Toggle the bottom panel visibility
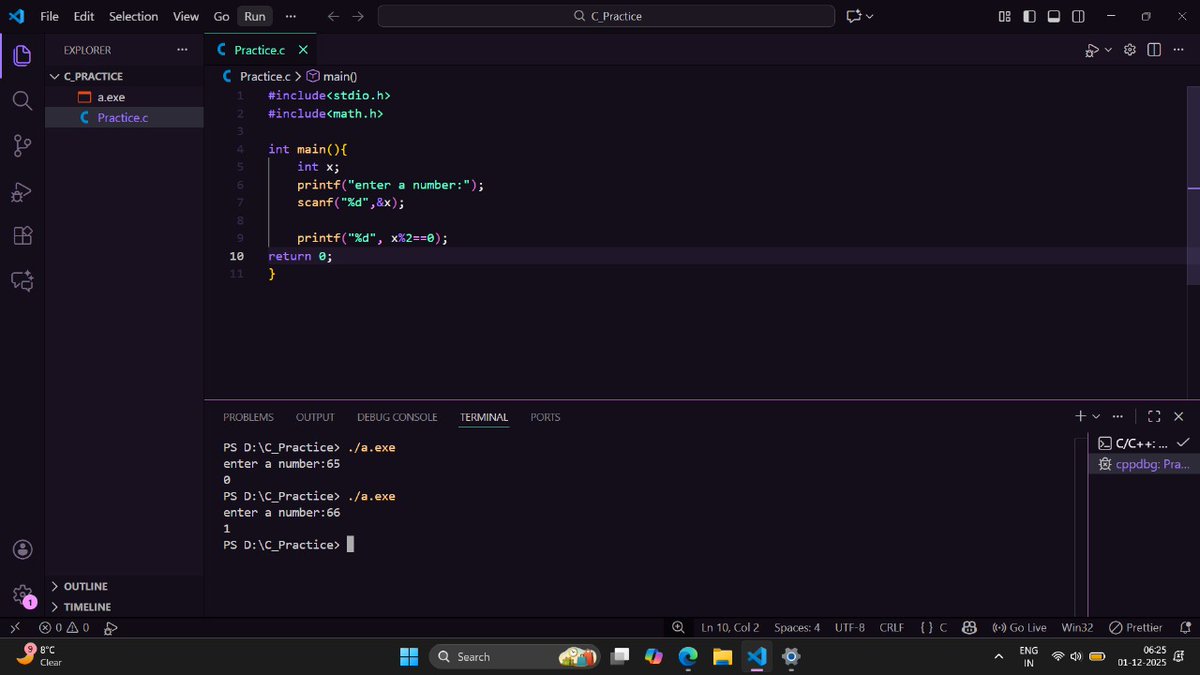Image resolution: width=1200 pixels, height=675 pixels. (1054, 16)
